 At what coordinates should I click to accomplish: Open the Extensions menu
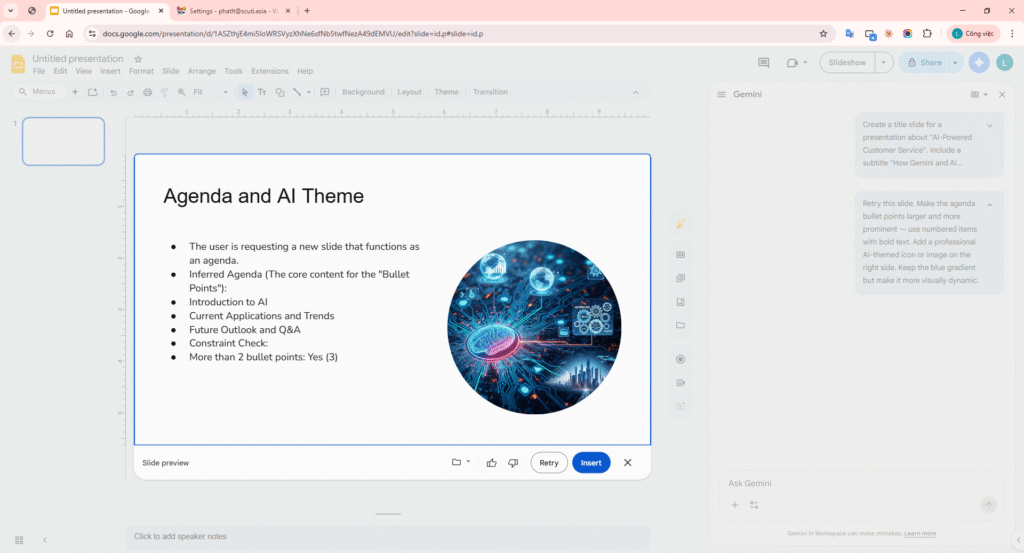(x=270, y=71)
